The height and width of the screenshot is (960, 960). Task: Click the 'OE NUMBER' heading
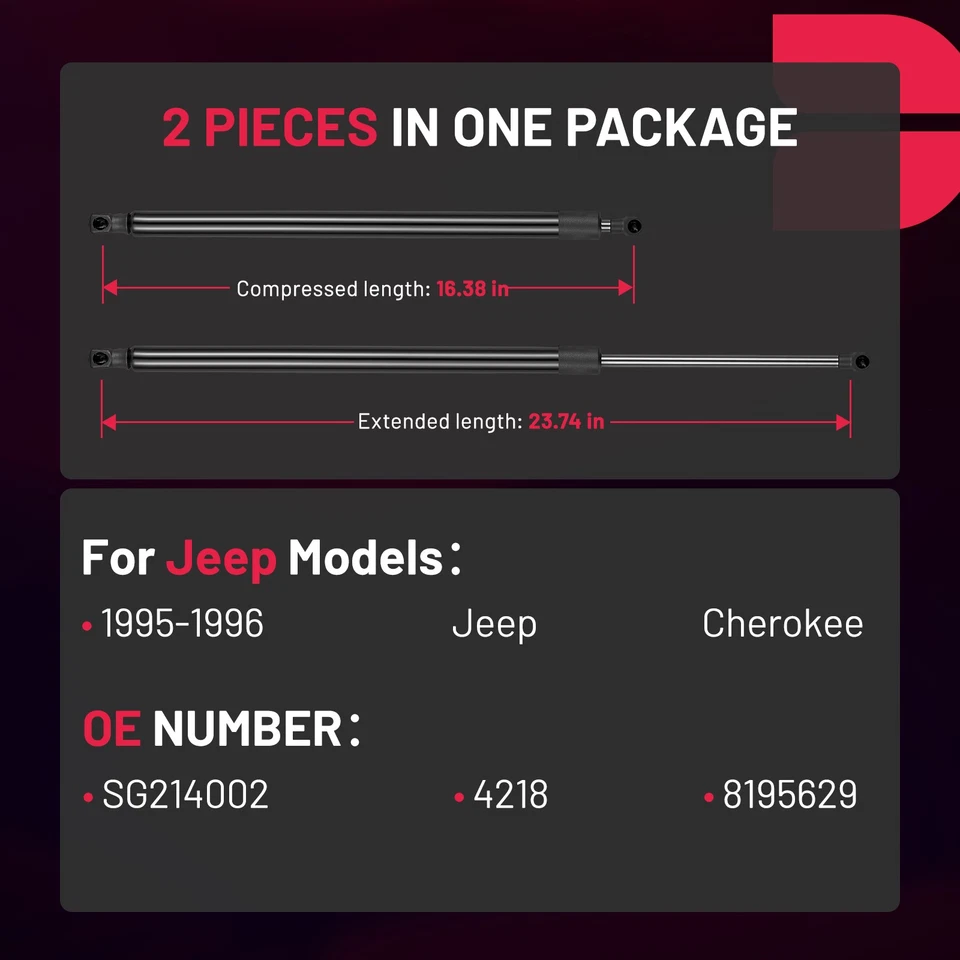[221, 729]
